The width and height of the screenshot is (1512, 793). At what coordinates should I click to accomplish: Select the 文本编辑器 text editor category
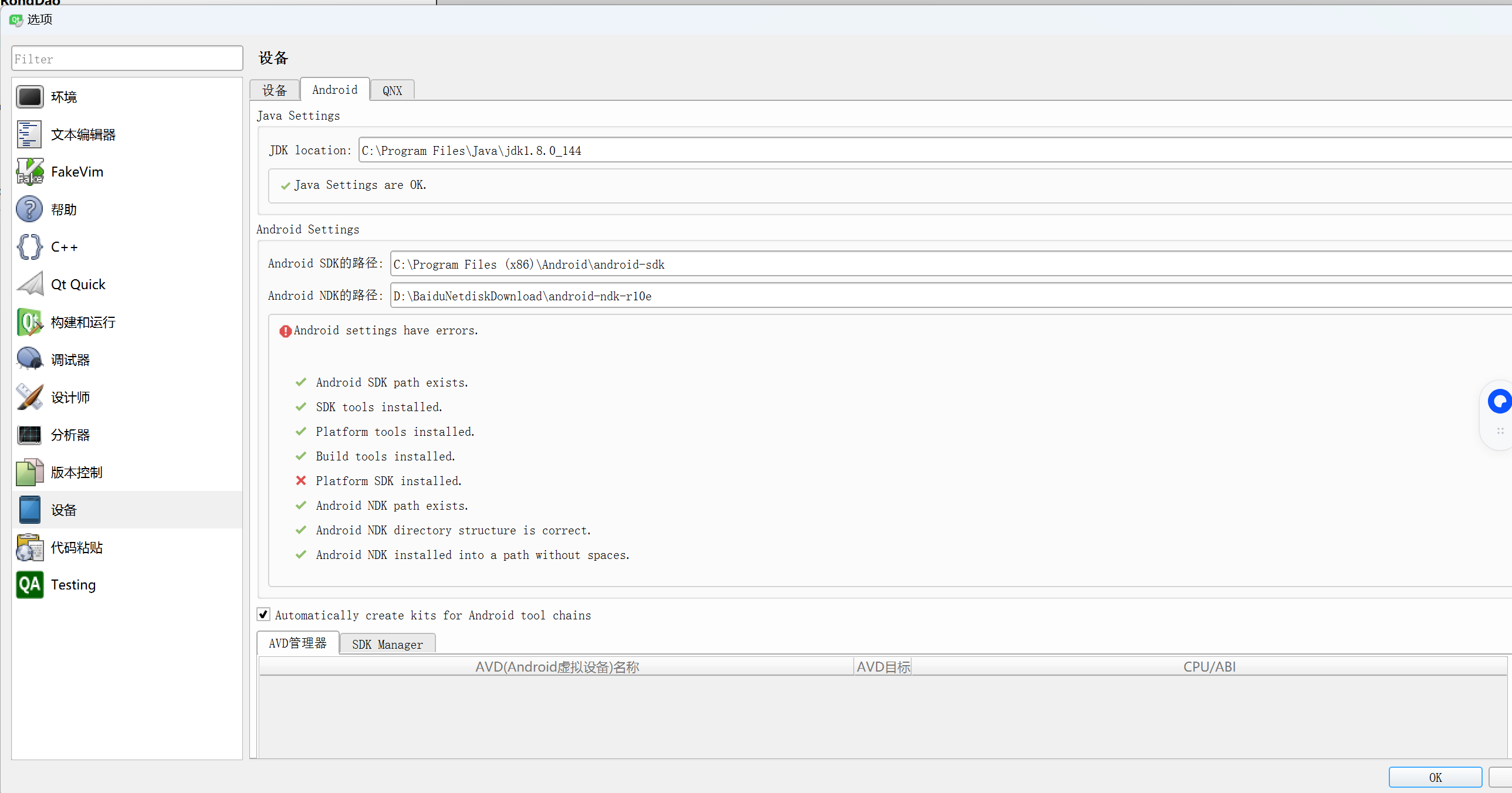click(x=82, y=134)
